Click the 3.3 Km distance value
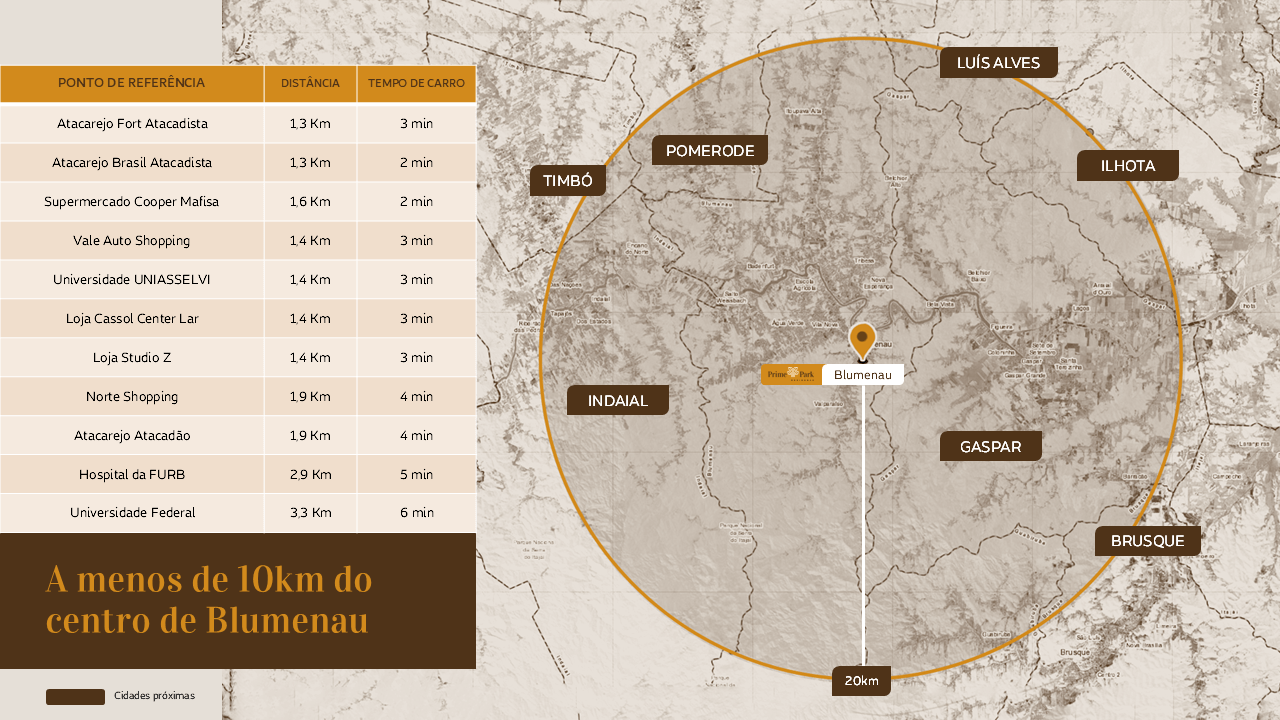Image resolution: width=1280 pixels, height=720 pixels. point(310,513)
